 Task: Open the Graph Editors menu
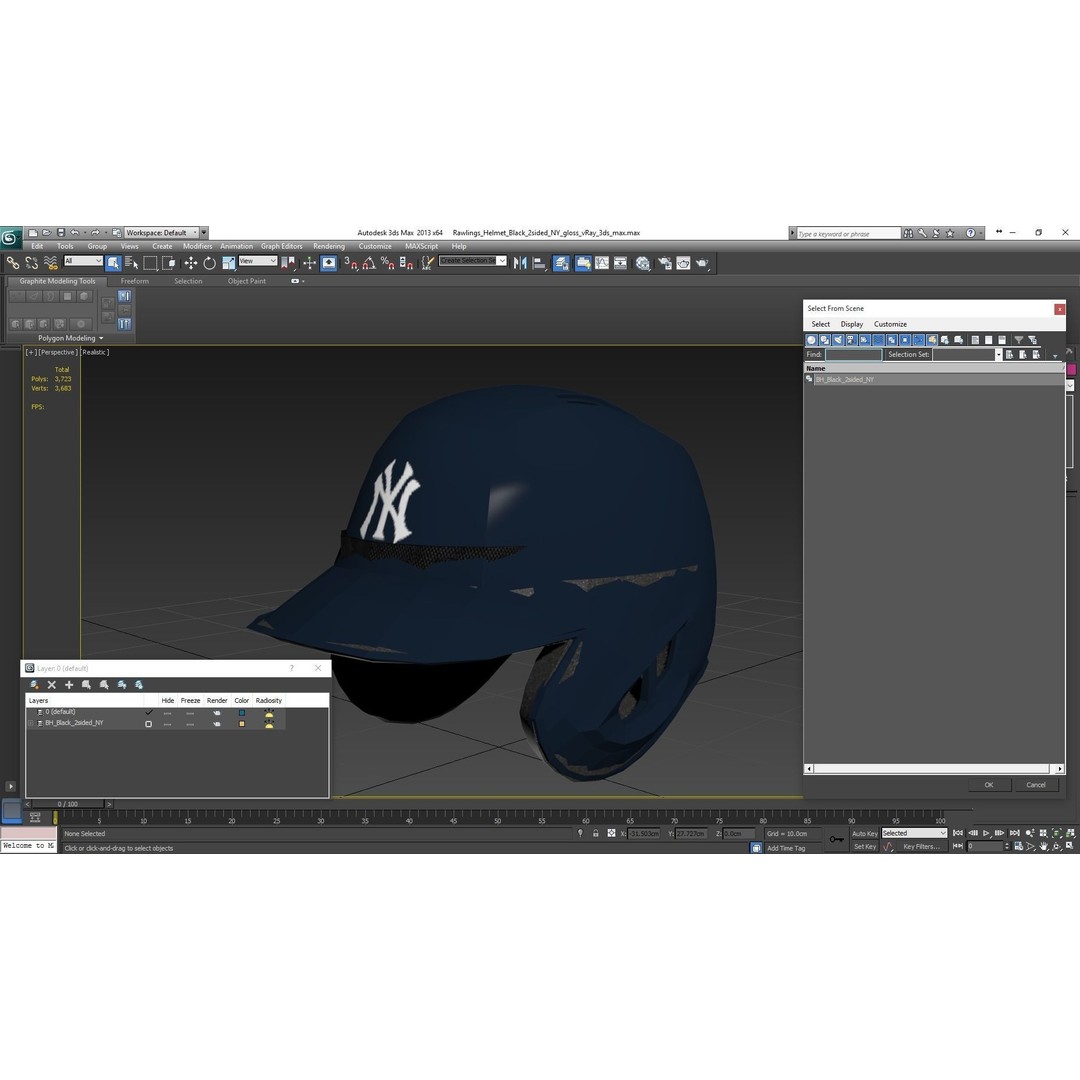(281, 247)
